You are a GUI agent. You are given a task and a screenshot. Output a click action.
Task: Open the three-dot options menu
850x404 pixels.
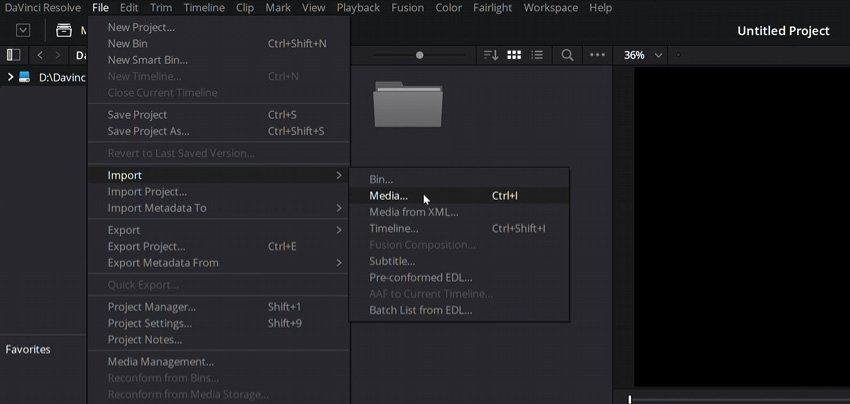[x=597, y=55]
